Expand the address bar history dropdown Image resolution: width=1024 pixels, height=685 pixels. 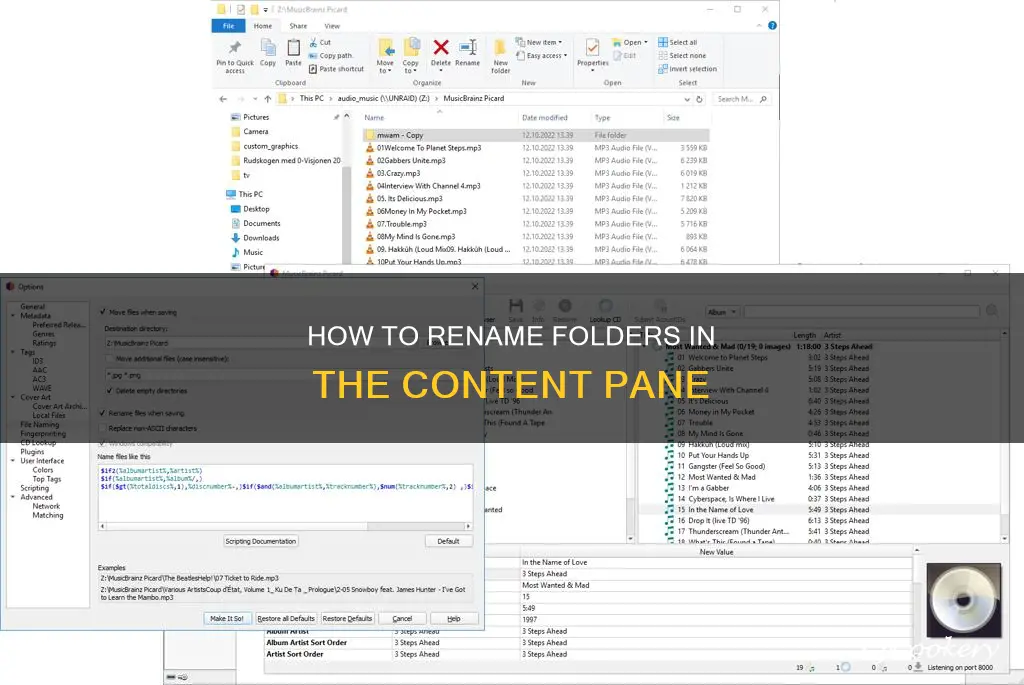(x=687, y=99)
